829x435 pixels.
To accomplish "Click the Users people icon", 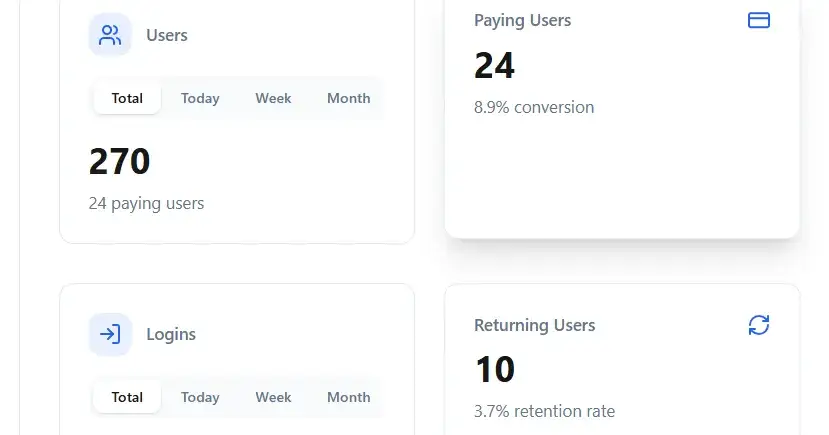I will click(x=110, y=35).
